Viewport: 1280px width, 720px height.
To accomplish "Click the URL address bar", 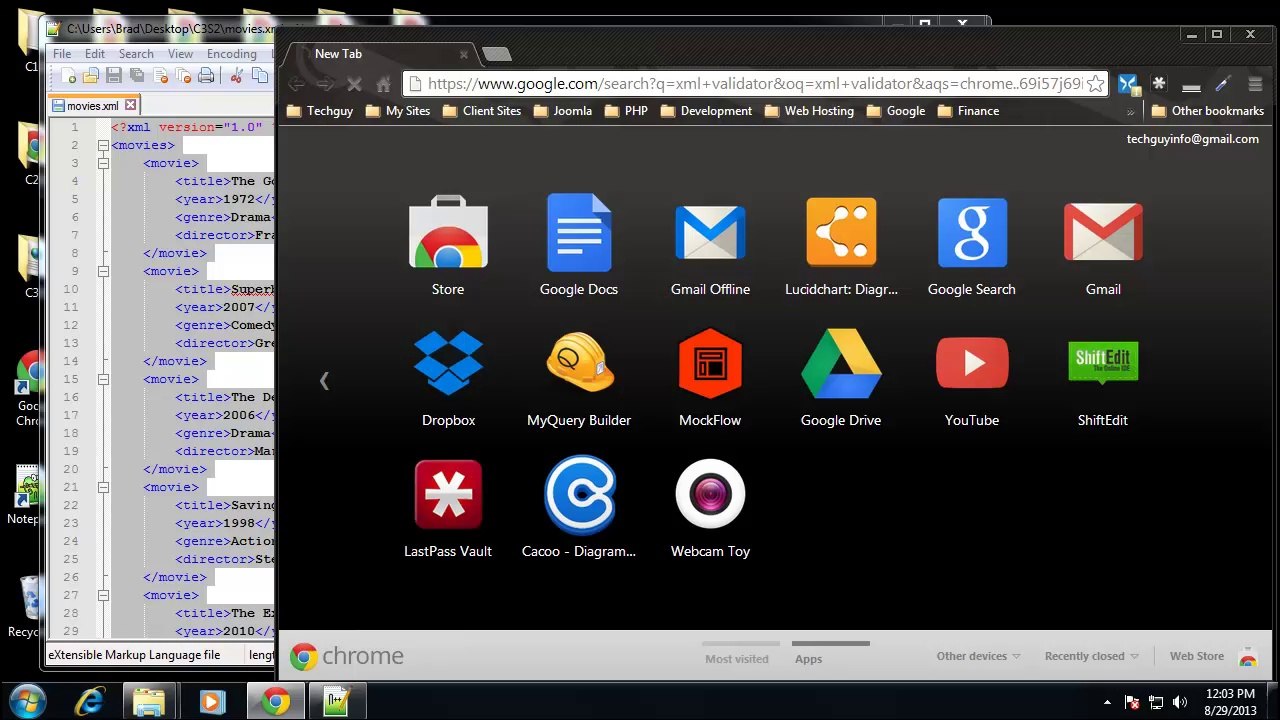I will pyautogui.click(x=754, y=84).
